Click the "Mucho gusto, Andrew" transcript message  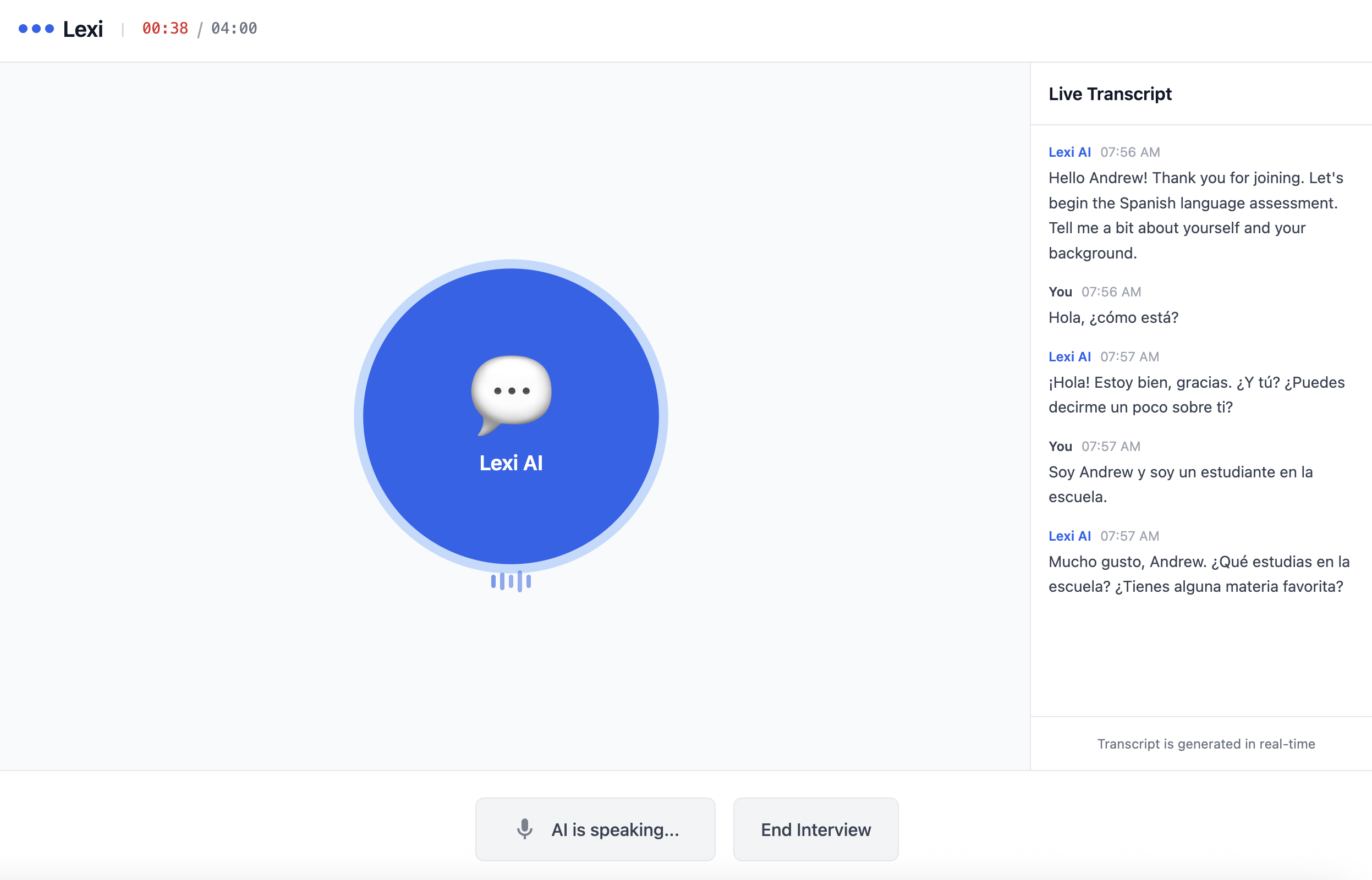point(1198,574)
